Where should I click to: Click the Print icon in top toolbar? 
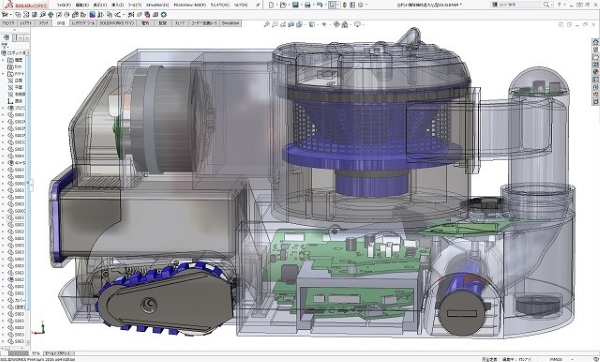click(307, 5)
